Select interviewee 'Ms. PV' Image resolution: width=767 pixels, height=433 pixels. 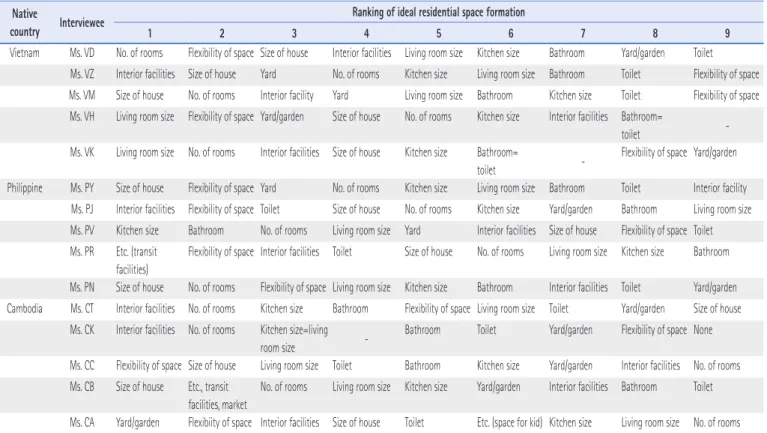(x=82, y=230)
